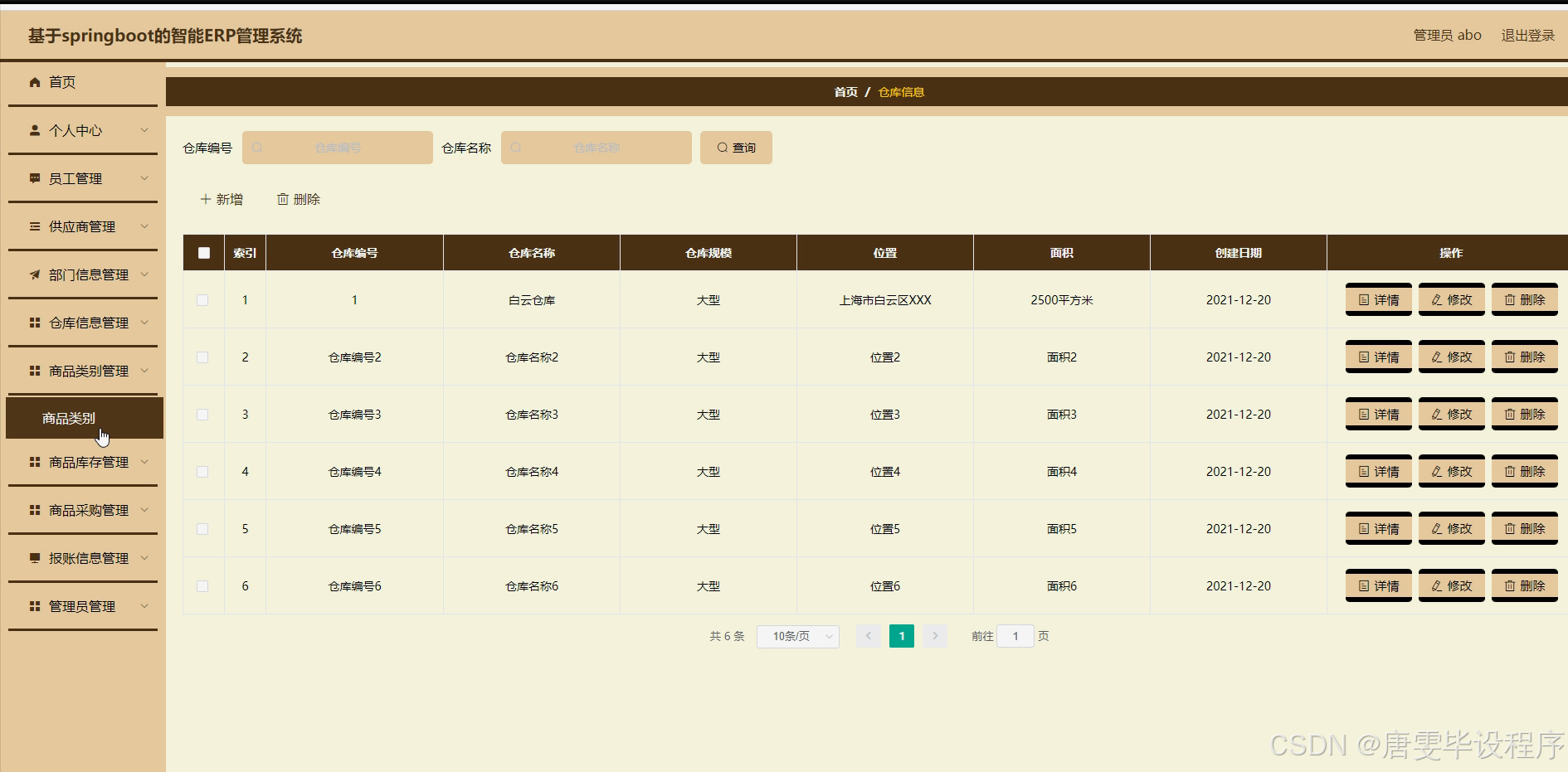Click 修改 for 白云仓库 row
This screenshot has width=1568, height=772.
click(1452, 299)
